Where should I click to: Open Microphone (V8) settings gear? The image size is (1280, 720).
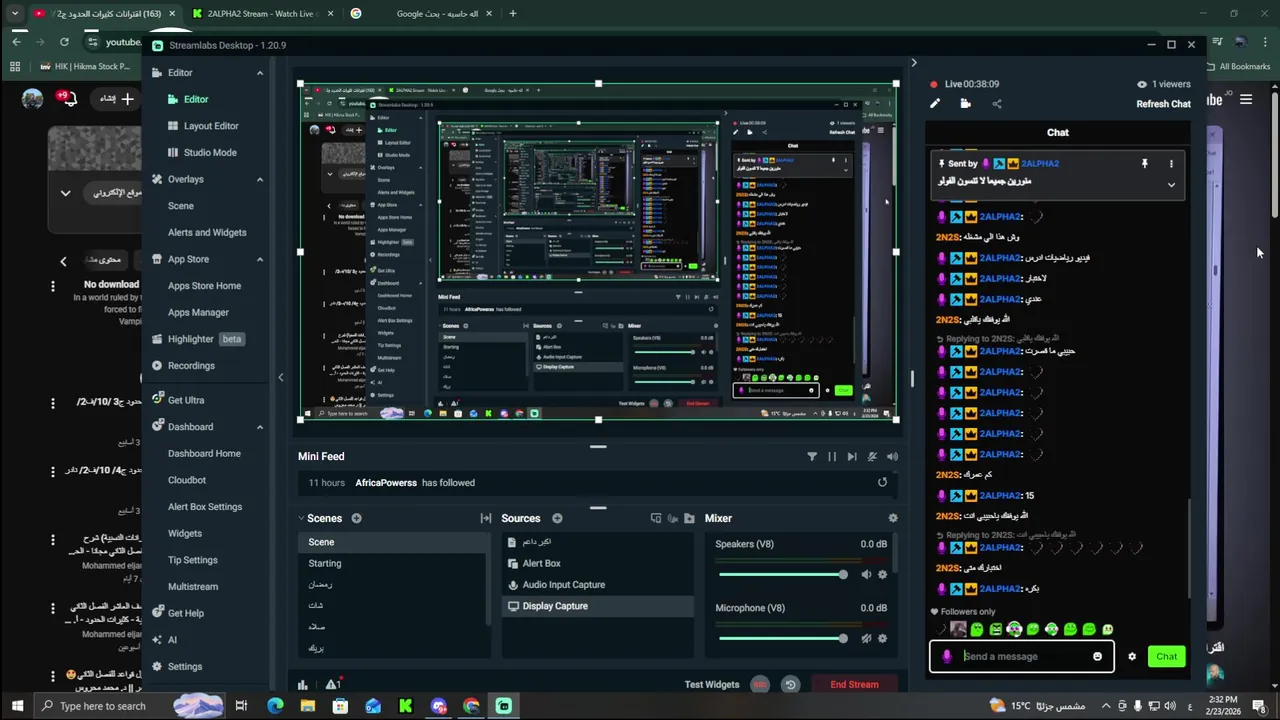point(882,638)
